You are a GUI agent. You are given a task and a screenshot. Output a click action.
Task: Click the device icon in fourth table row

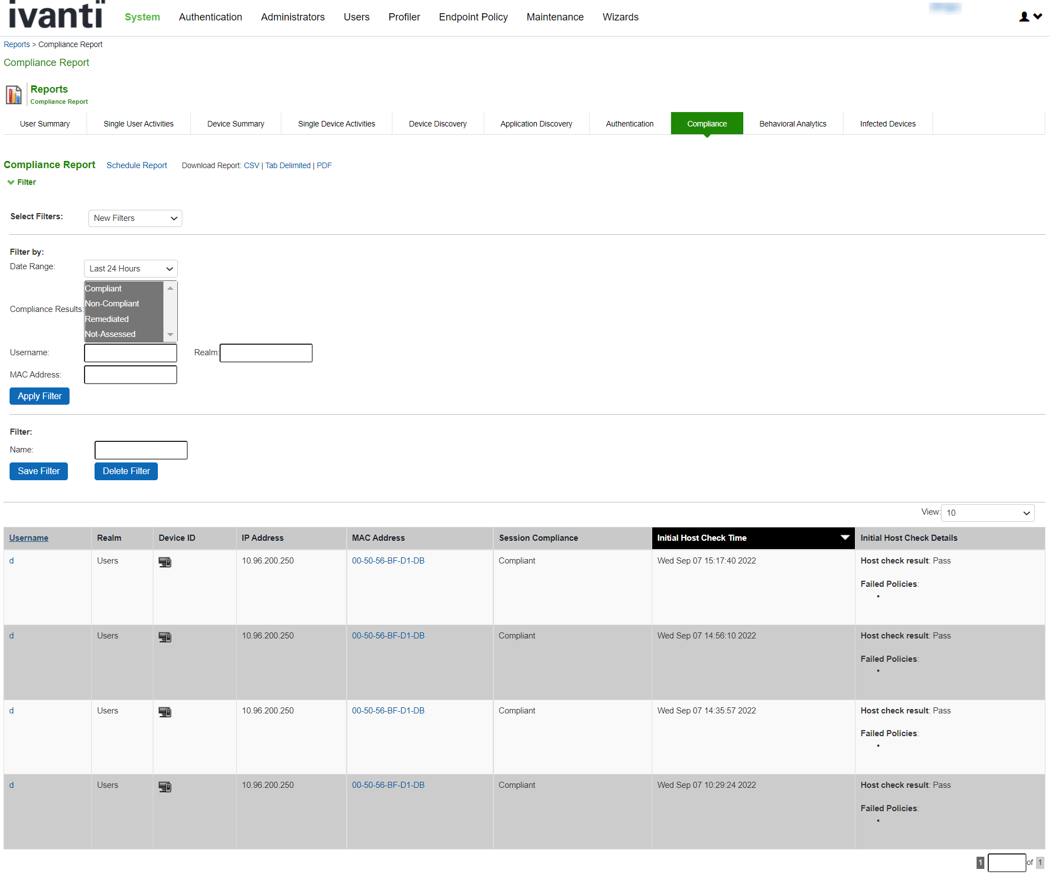pos(165,787)
